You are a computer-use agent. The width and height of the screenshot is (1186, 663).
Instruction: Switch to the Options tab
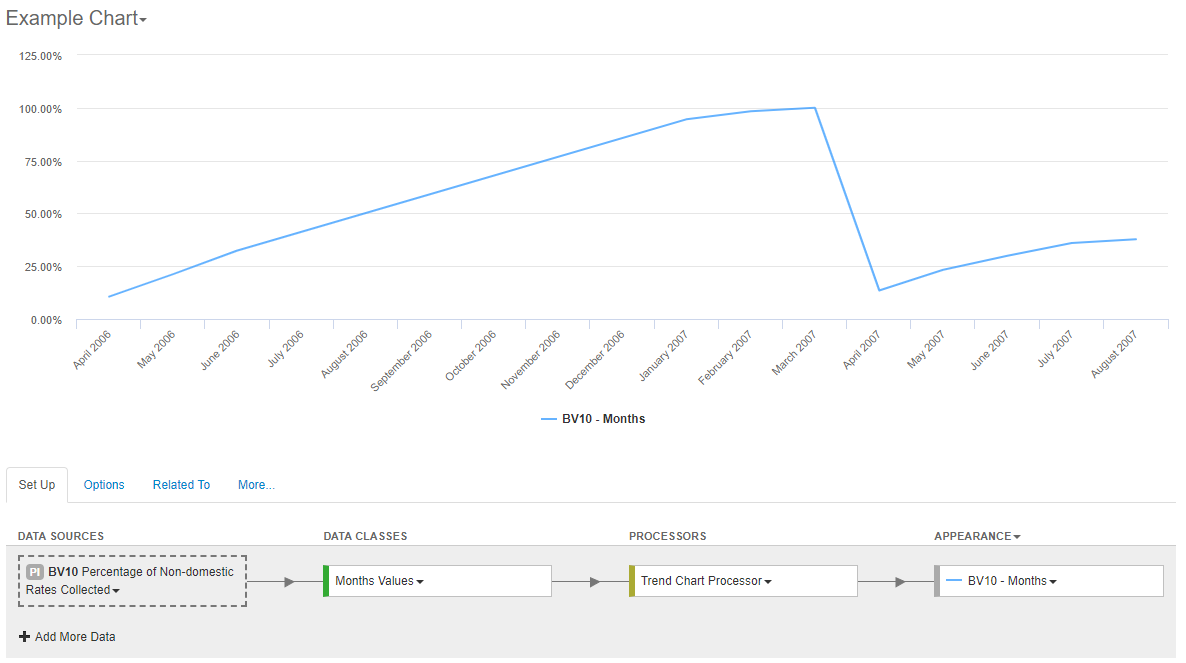(104, 484)
